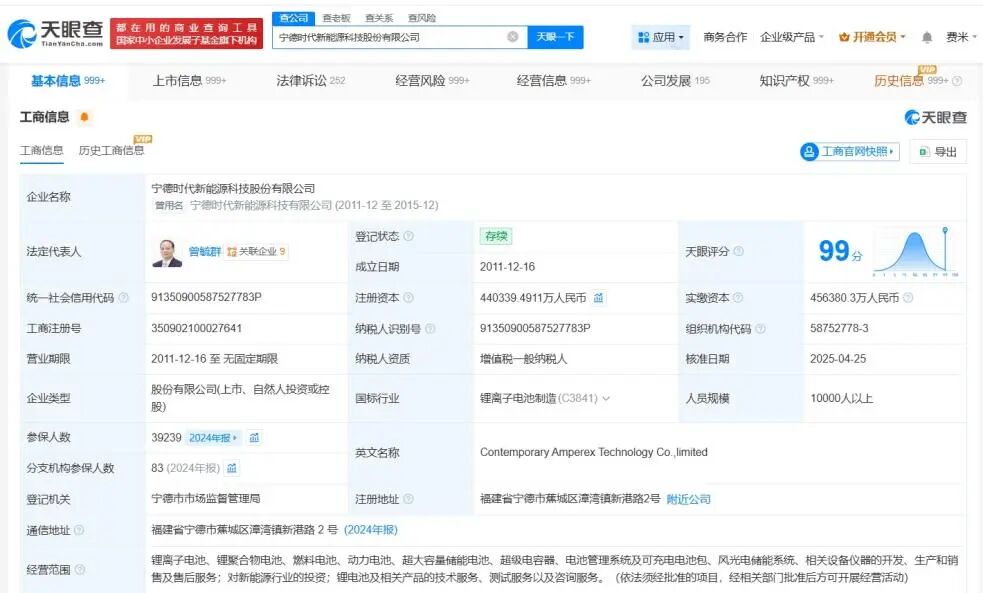983x593 pixels.
Task: Click the question mark icon beside 登记状态
Action: tap(408, 237)
